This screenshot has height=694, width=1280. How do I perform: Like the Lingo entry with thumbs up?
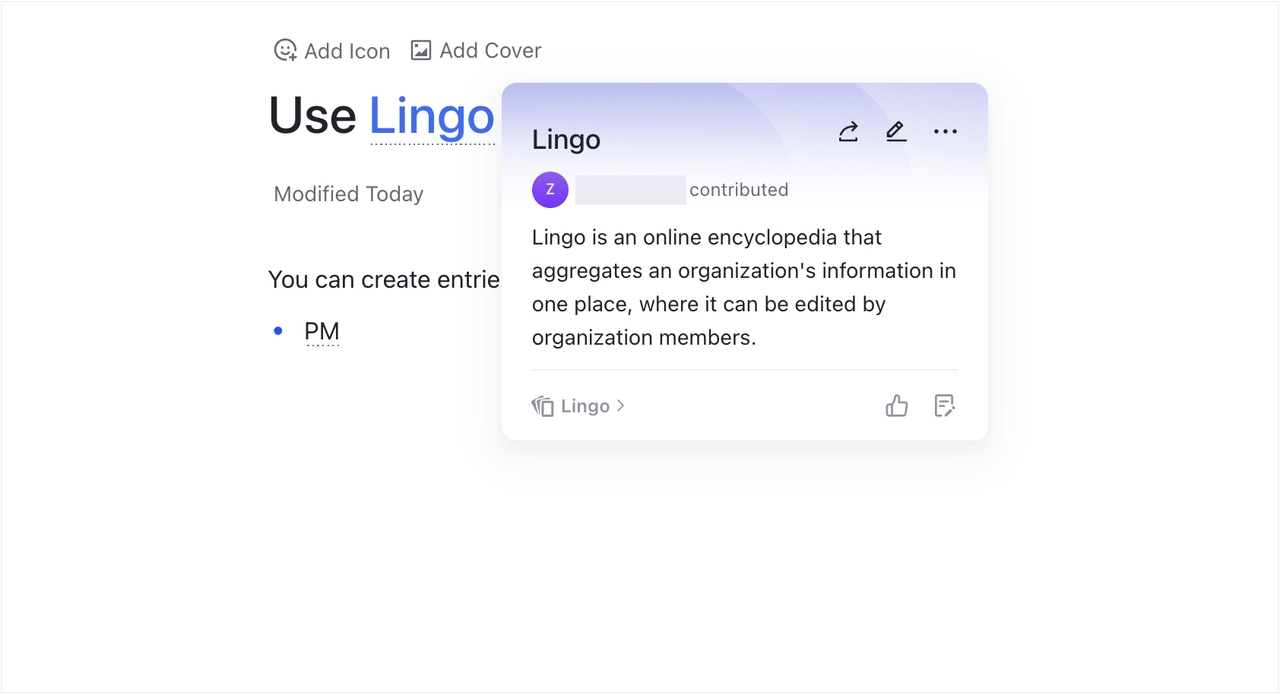(x=897, y=405)
